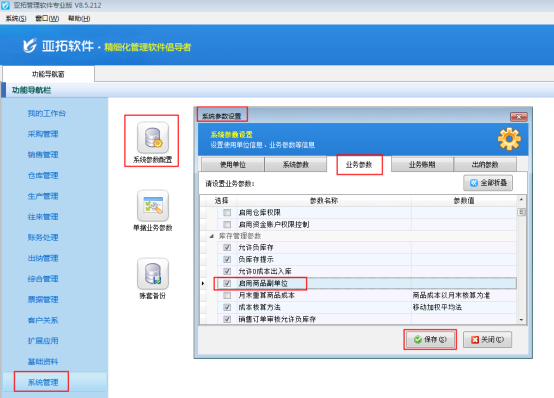The width and height of the screenshot is (554, 398).
Task: Enable 启用仓库权限 checkbox
Action: (x=227, y=212)
